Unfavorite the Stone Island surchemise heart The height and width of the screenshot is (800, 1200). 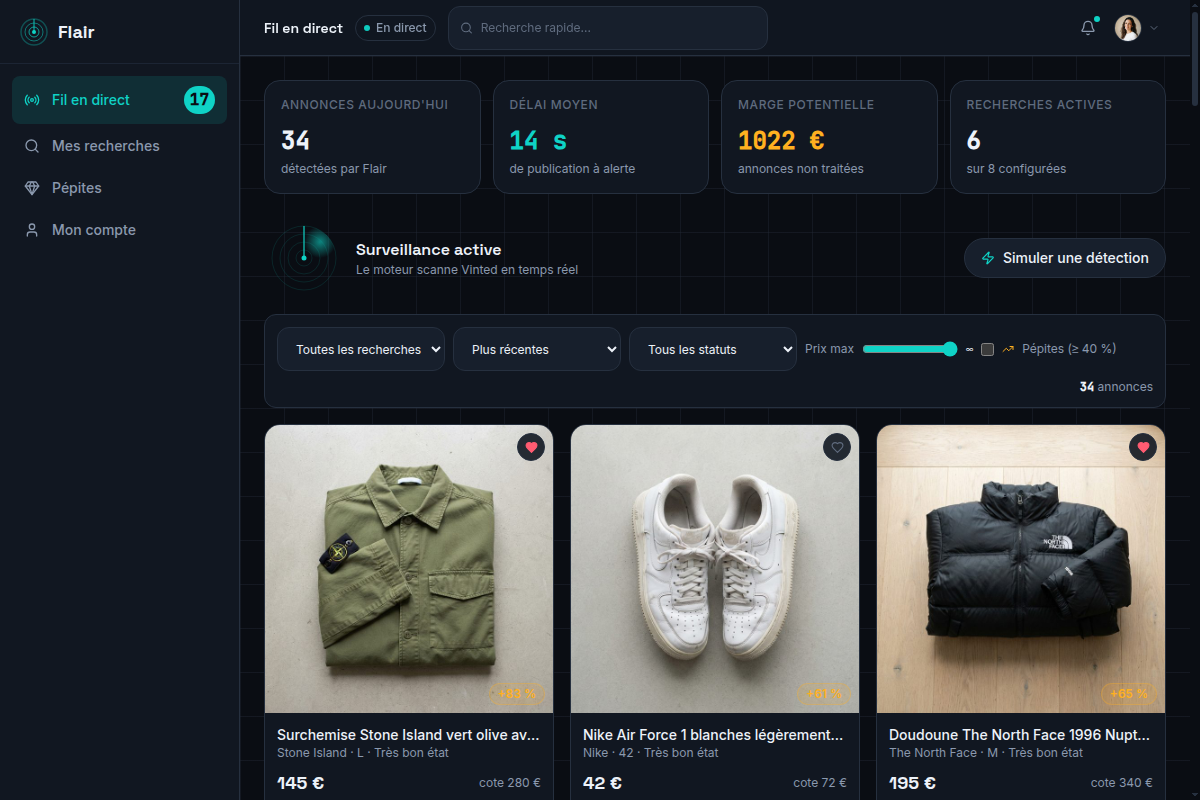coord(531,447)
